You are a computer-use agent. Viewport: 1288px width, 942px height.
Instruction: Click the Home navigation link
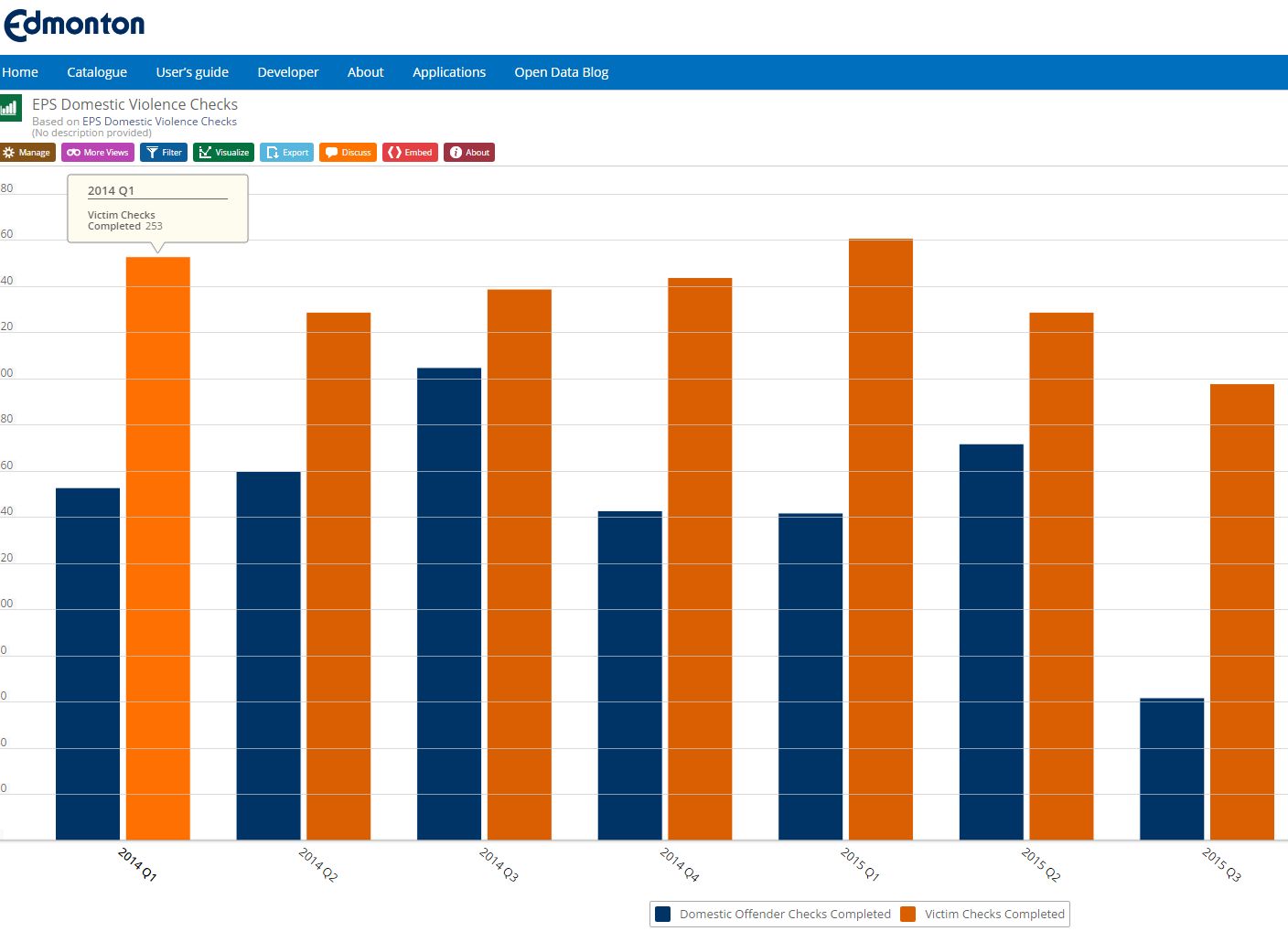[x=20, y=72]
